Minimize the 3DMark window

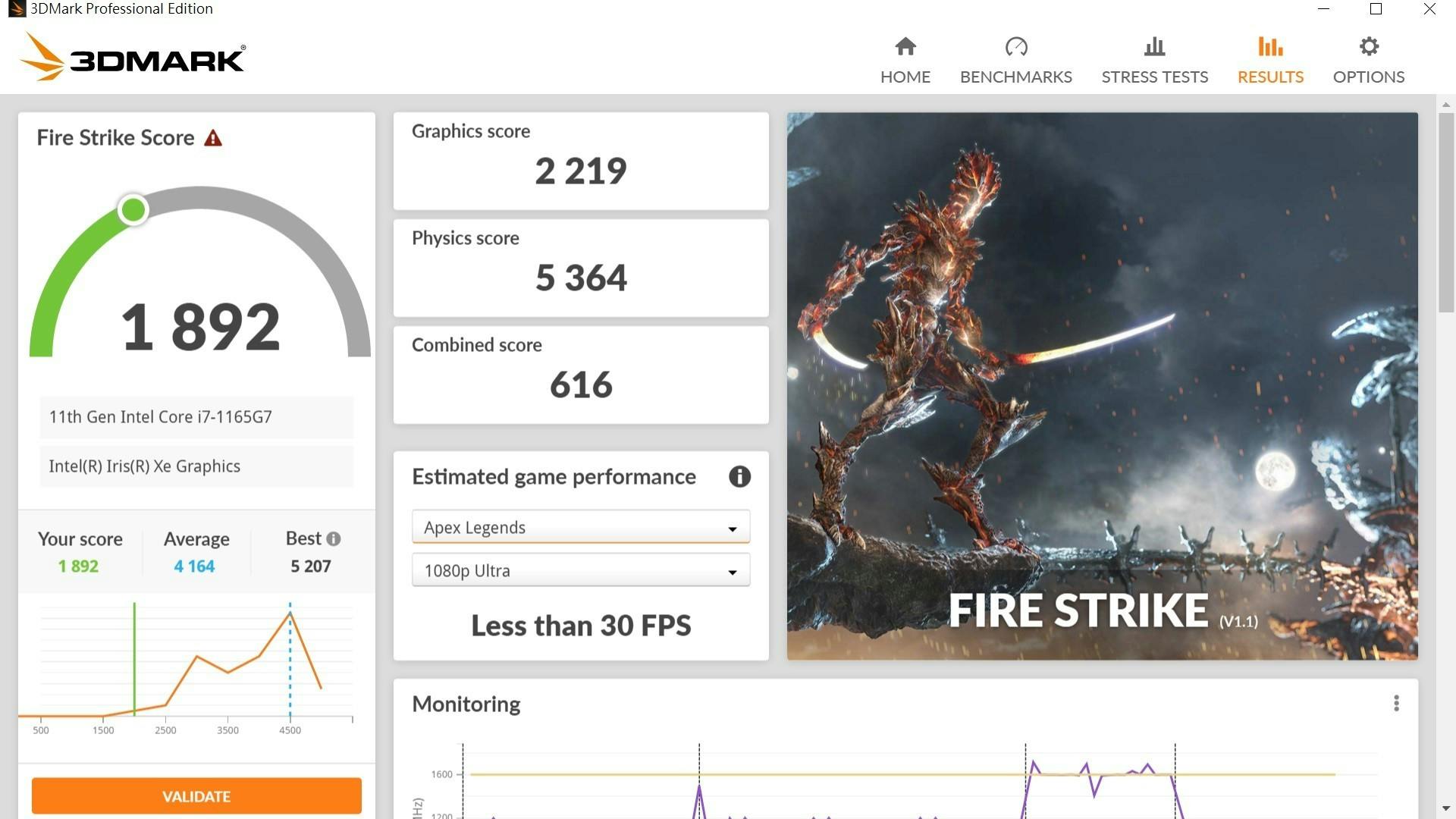pyautogui.click(x=1323, y=9)
